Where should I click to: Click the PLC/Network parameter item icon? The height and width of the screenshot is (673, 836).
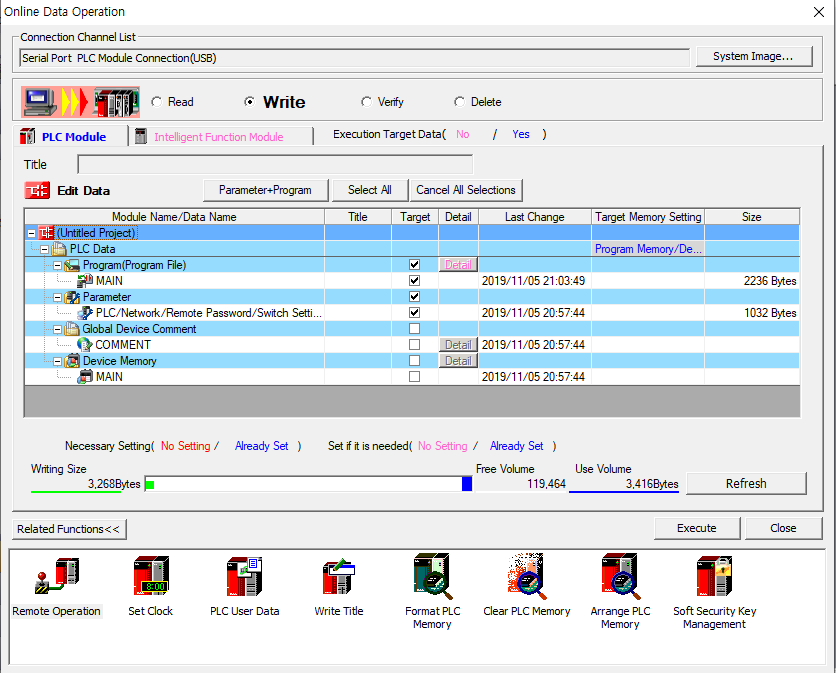(x=85, y=313)
